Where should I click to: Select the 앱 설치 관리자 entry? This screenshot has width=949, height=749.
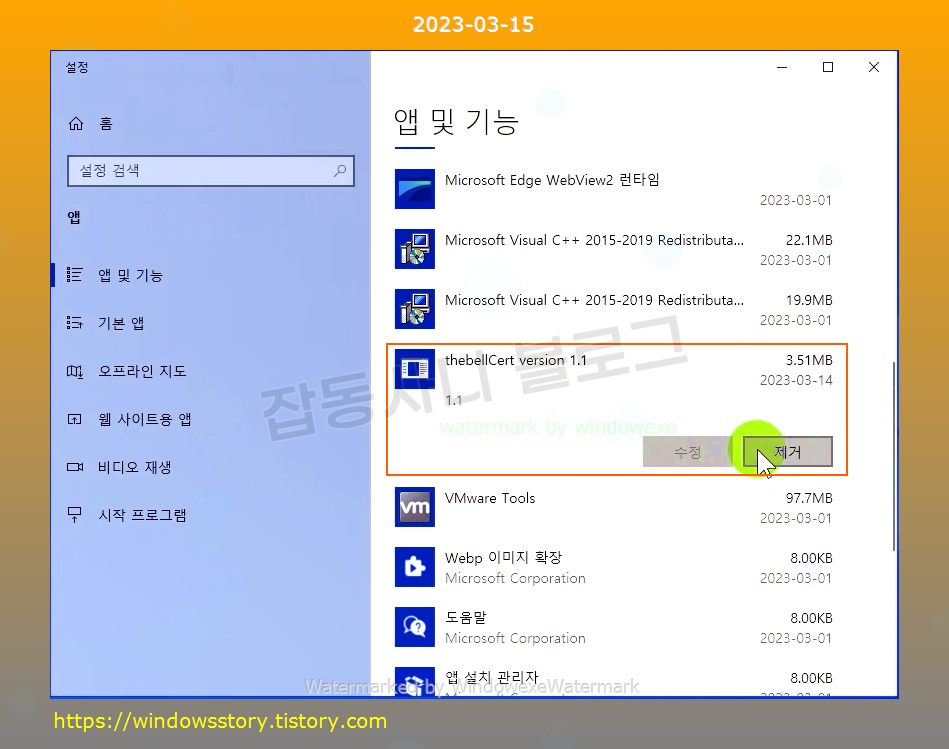[x=613, y=681]
